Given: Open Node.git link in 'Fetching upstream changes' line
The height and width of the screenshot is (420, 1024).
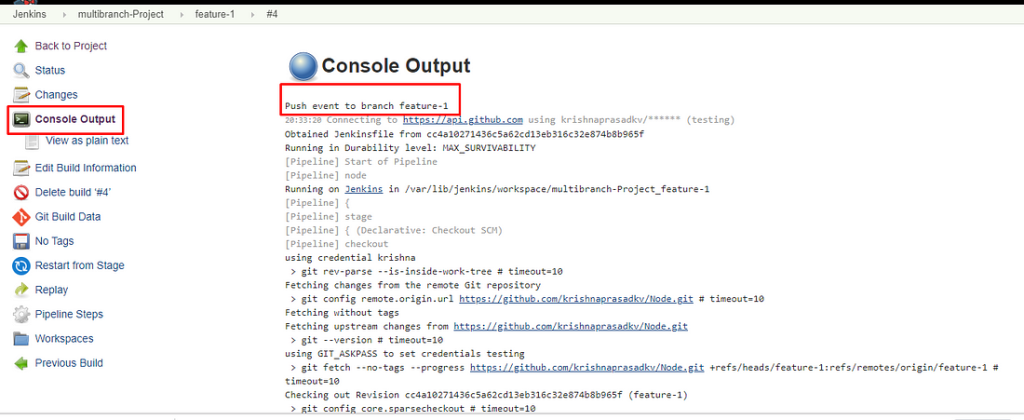Looking at the screenshot, I should [x=570, y=327].
